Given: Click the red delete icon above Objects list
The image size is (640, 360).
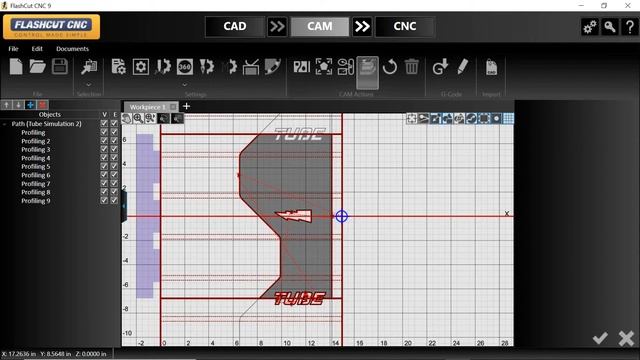Looking at the screenshot, I should 42,105.
